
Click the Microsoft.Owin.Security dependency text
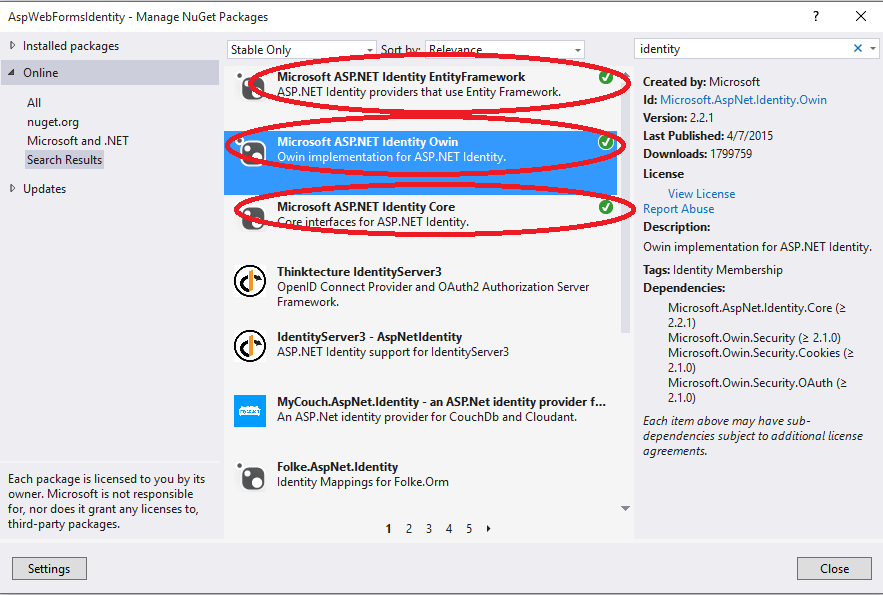[x=754, y=338]
